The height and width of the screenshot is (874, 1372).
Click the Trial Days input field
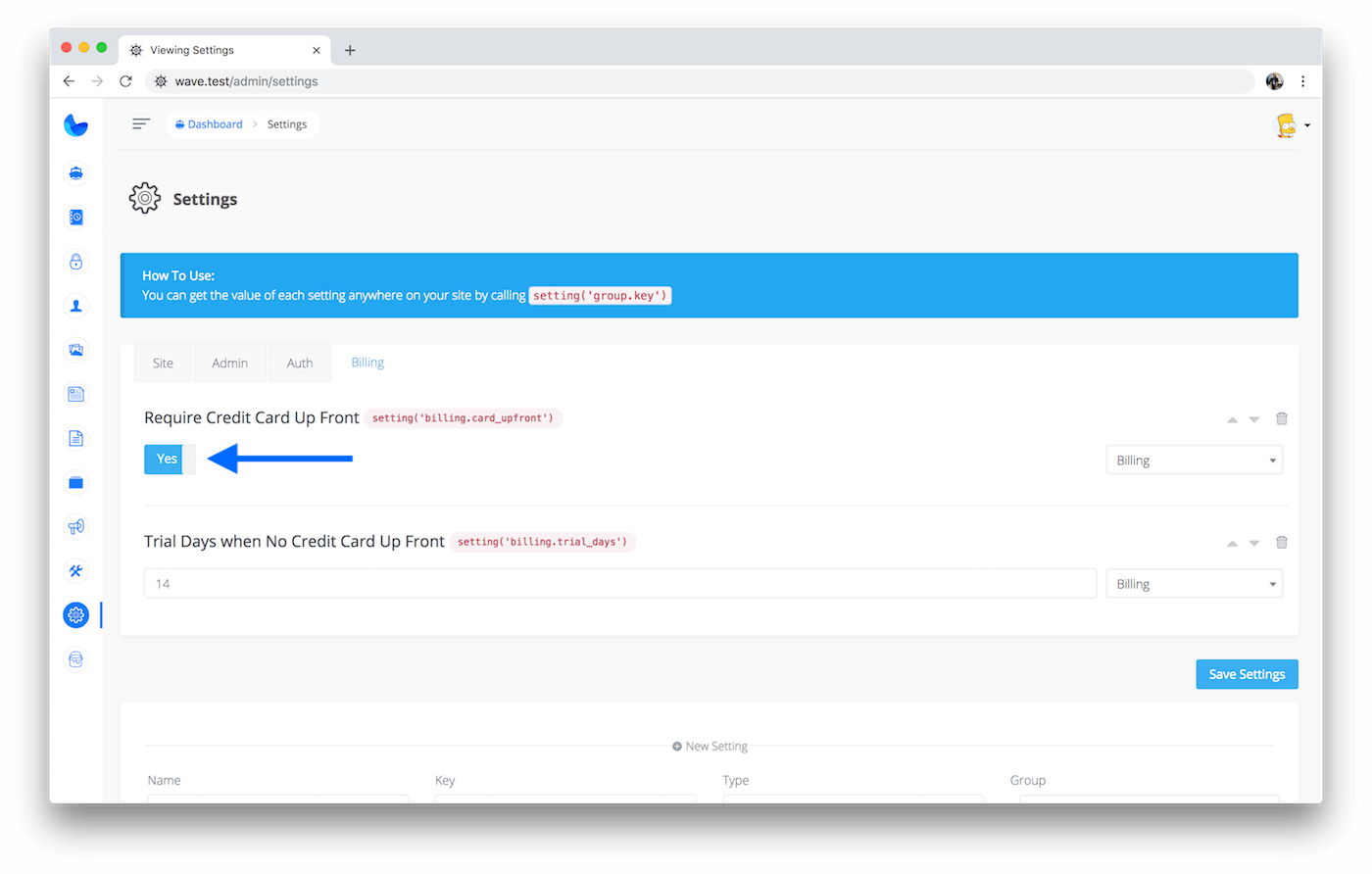[619, 584]
